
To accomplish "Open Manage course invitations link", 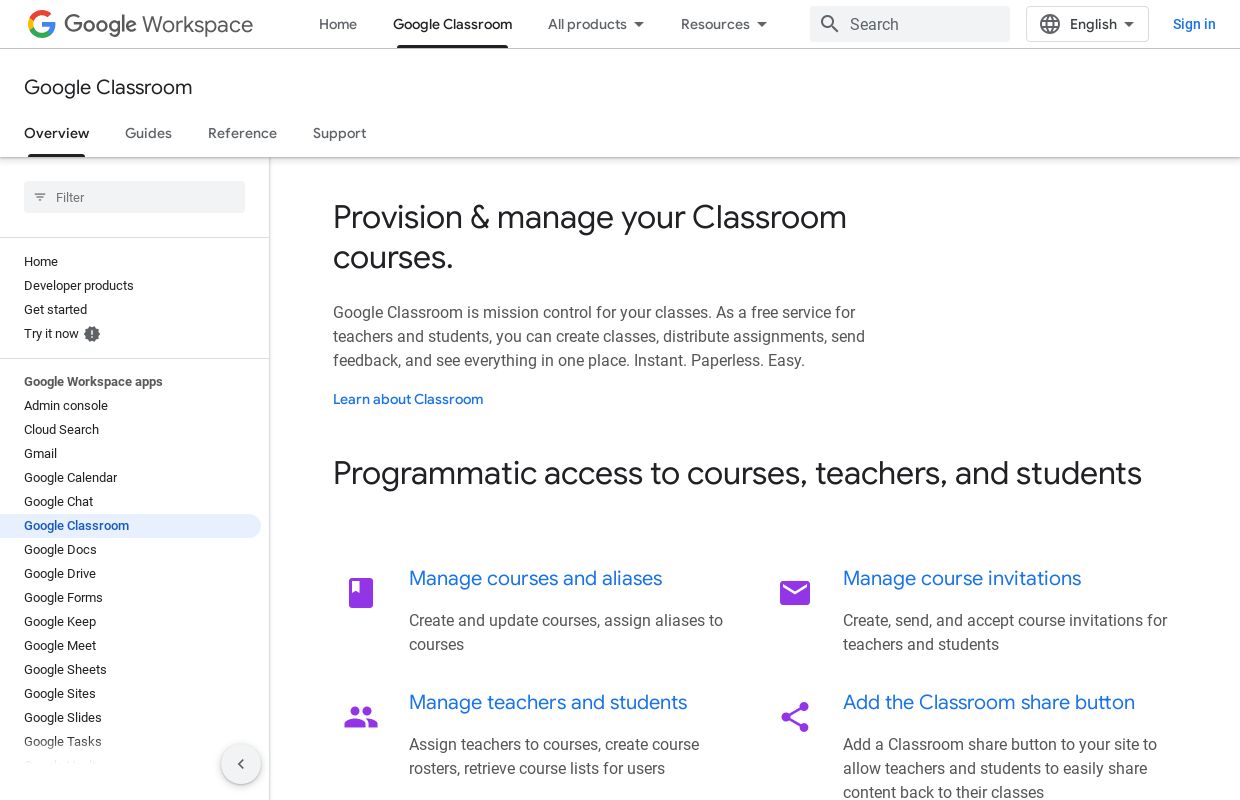I will [x=962, y=578].
